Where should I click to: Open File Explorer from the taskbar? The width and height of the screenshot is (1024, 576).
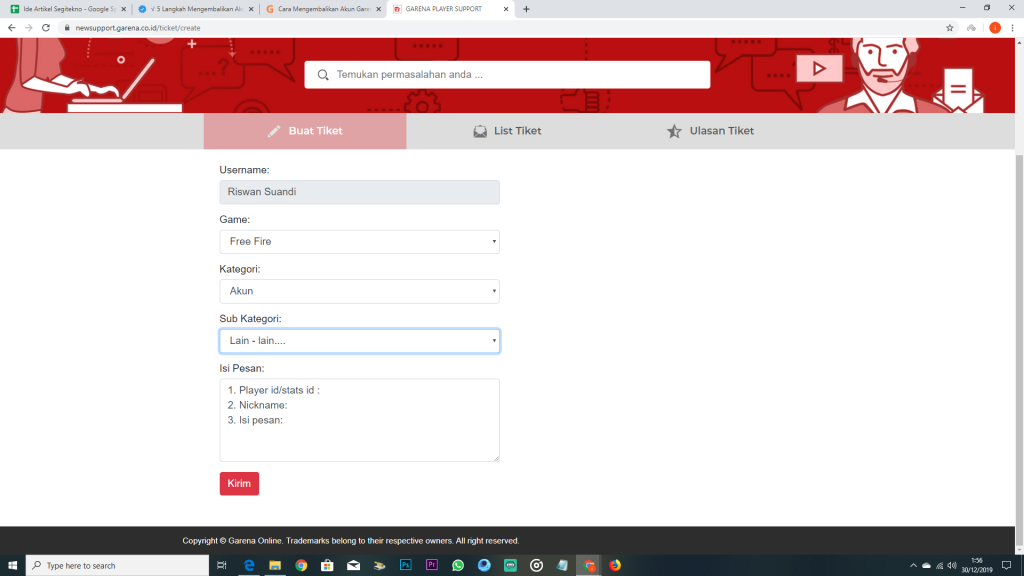275,566
